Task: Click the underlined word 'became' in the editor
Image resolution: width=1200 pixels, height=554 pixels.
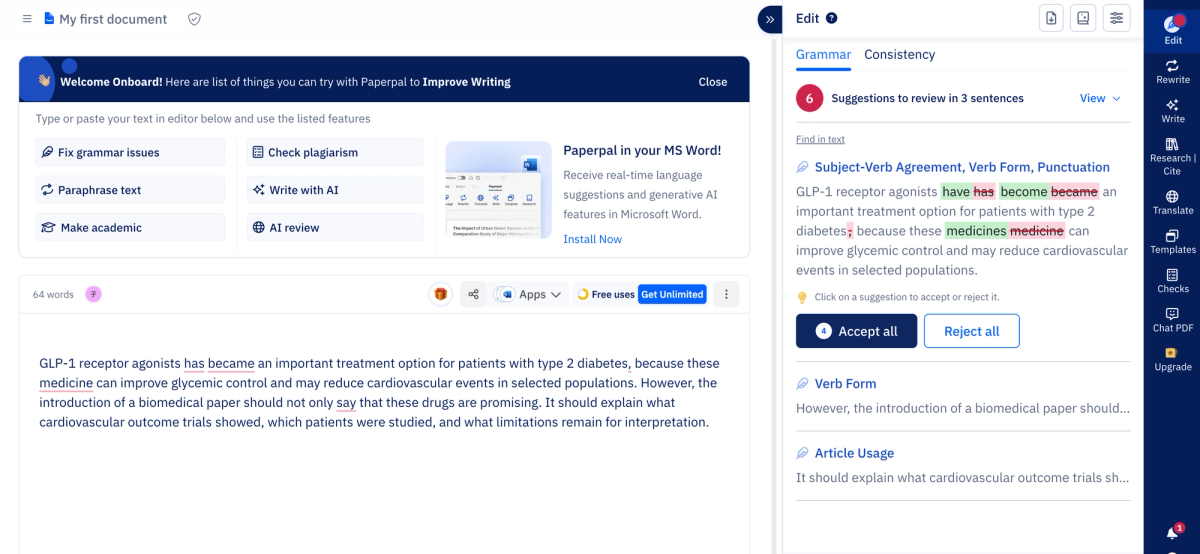Action: (232, 363)
